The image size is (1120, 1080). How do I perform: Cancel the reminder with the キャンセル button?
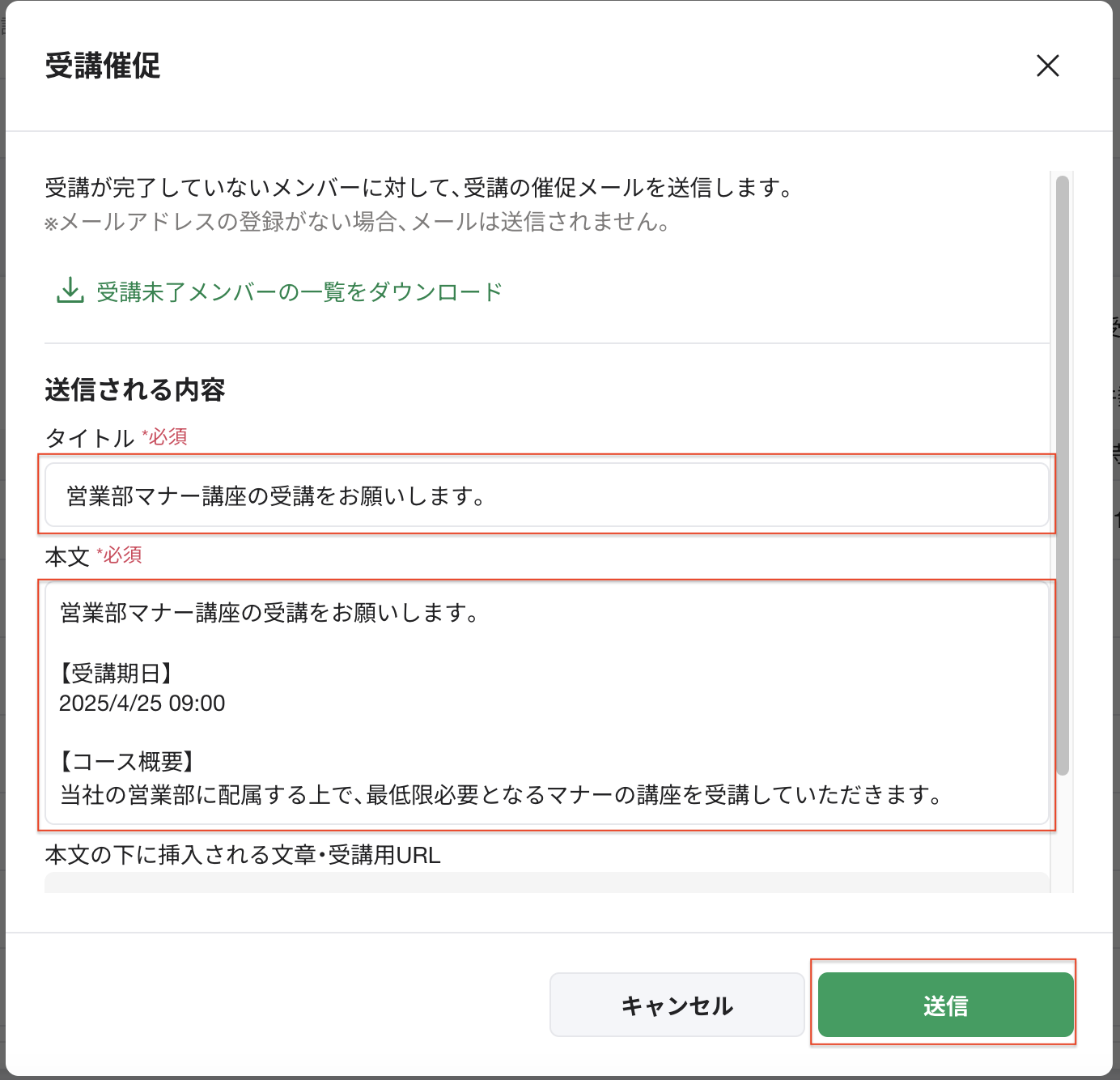point(677,1005)
